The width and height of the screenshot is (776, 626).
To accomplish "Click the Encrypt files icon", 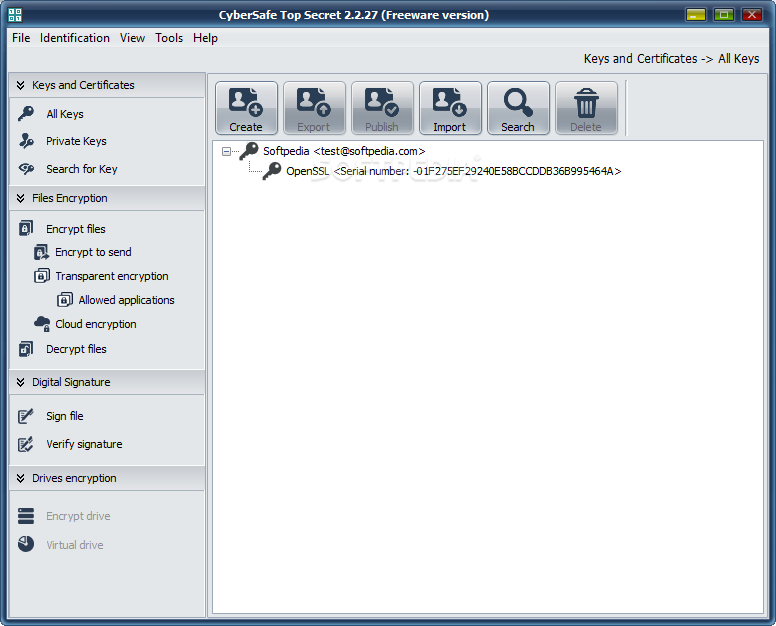I will pos(26,229).
